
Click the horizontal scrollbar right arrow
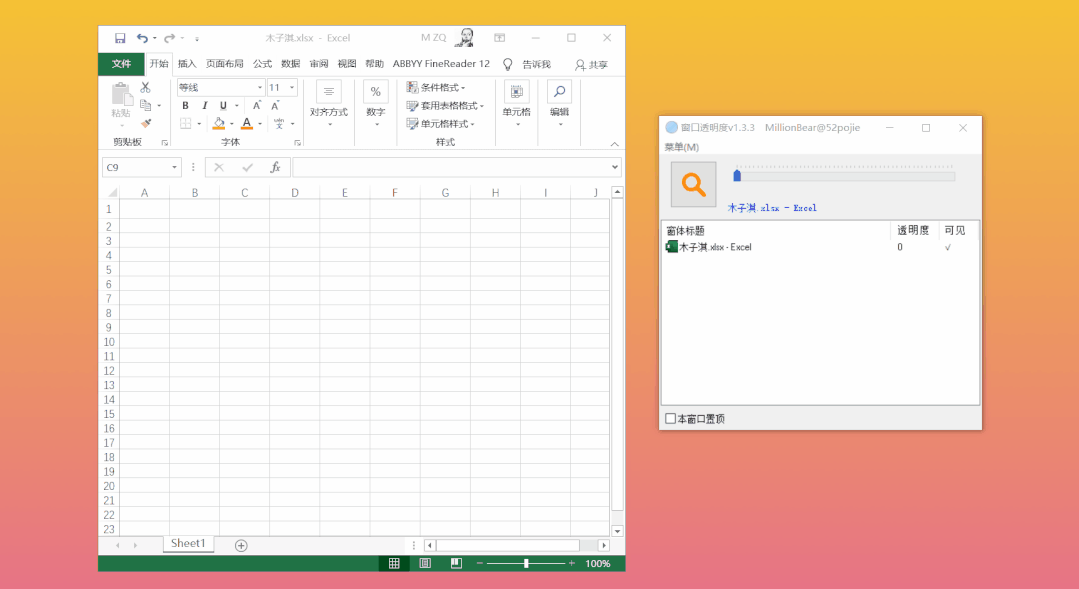click(603, 545)
